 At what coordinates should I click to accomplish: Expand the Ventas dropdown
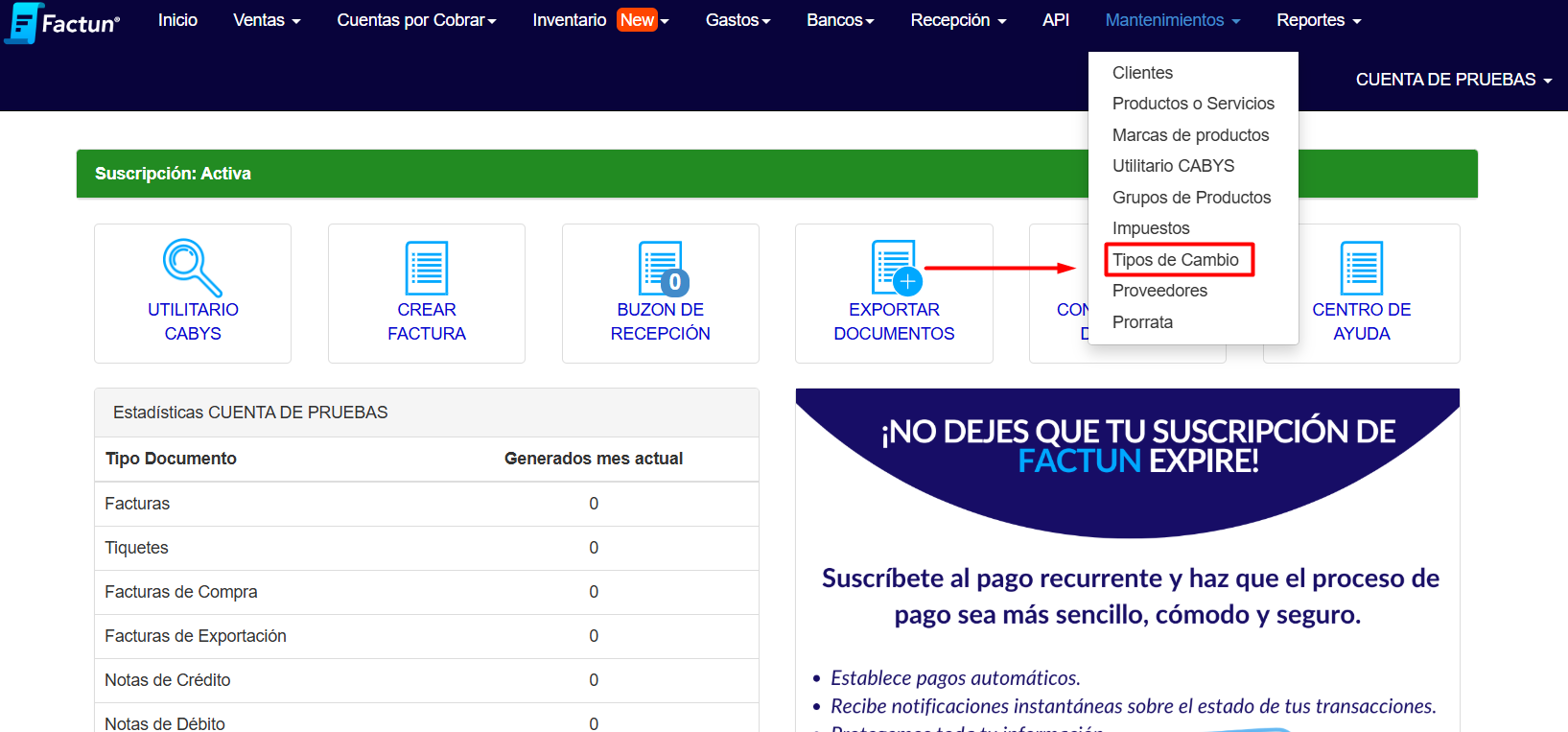(x=267, y=20)
